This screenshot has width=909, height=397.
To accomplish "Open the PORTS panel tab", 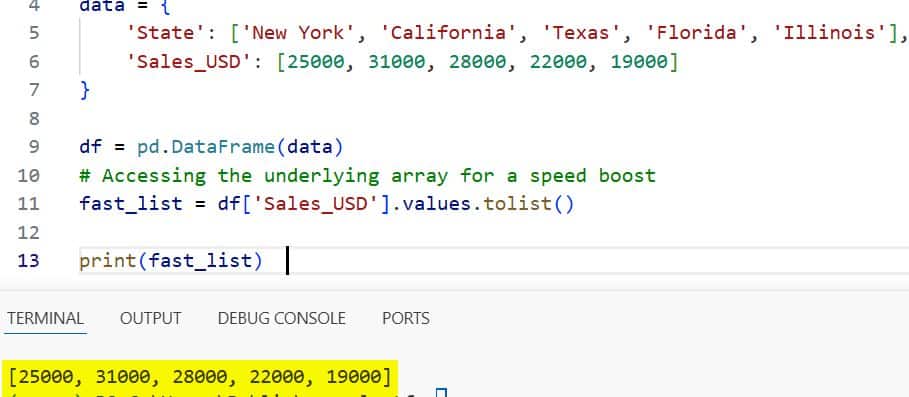I will tap(406, 318).
